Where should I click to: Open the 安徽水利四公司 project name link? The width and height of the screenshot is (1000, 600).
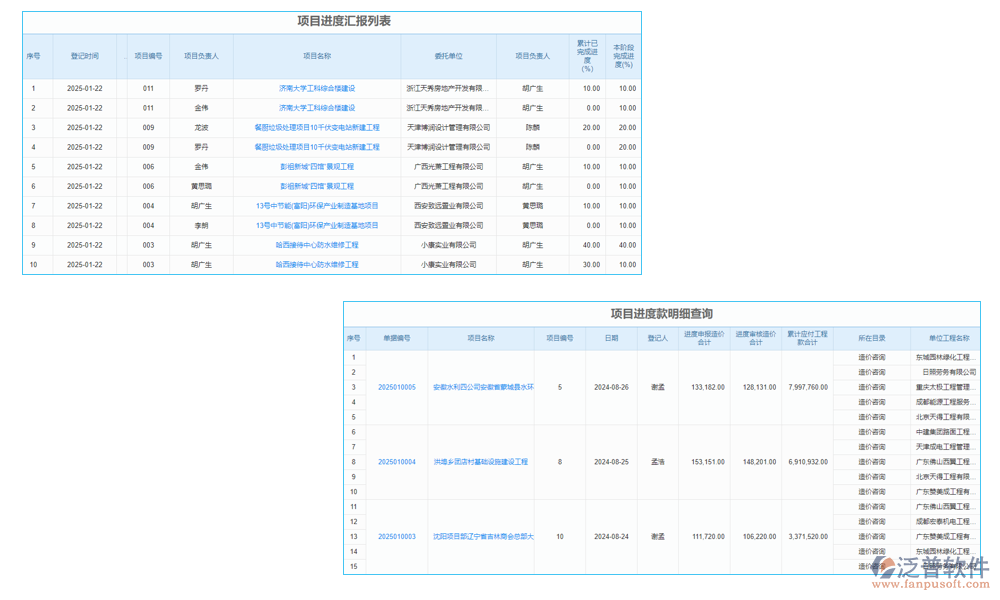pos(483,387)
